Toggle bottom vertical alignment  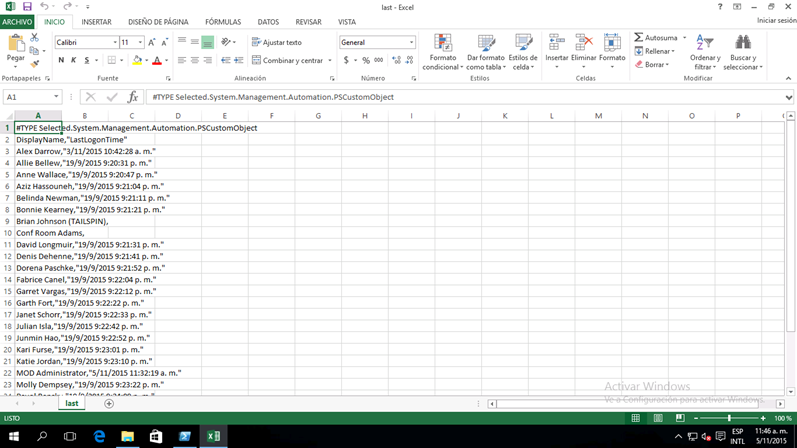[x=207, y=43]
